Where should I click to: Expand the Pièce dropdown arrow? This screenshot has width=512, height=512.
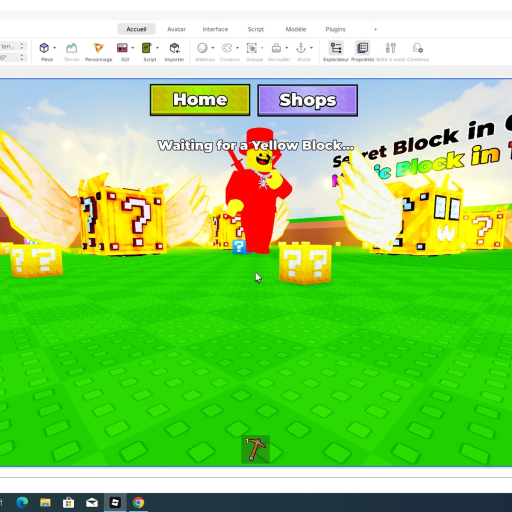(54, 48)
